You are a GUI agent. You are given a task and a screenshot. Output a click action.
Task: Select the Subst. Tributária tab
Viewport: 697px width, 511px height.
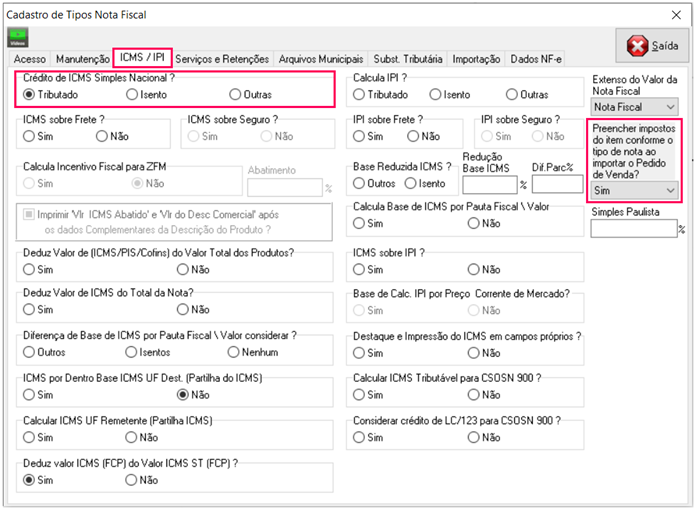[x=409, y=60]
